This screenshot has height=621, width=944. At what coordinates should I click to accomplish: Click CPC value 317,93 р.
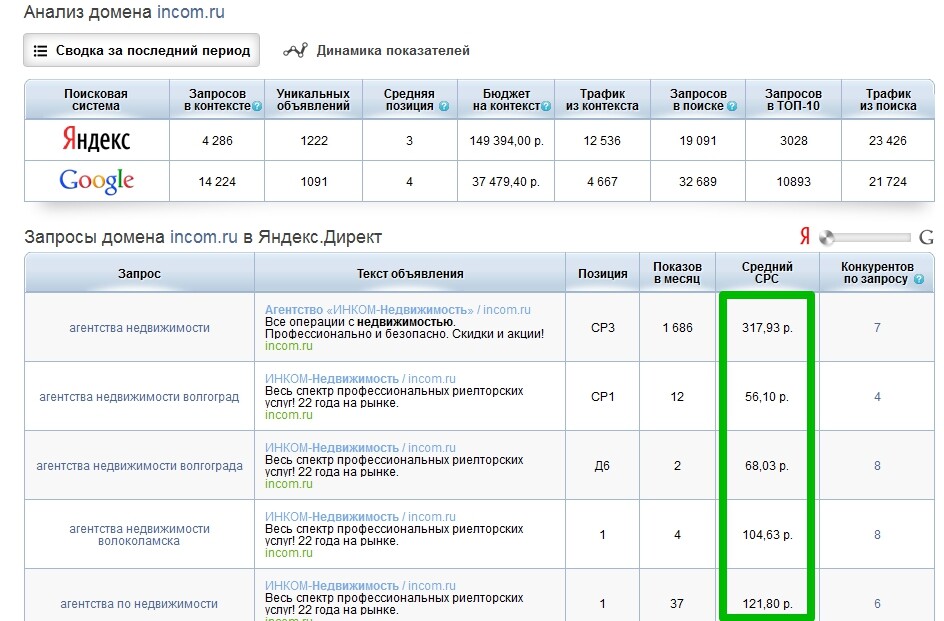tap(767, 328)
